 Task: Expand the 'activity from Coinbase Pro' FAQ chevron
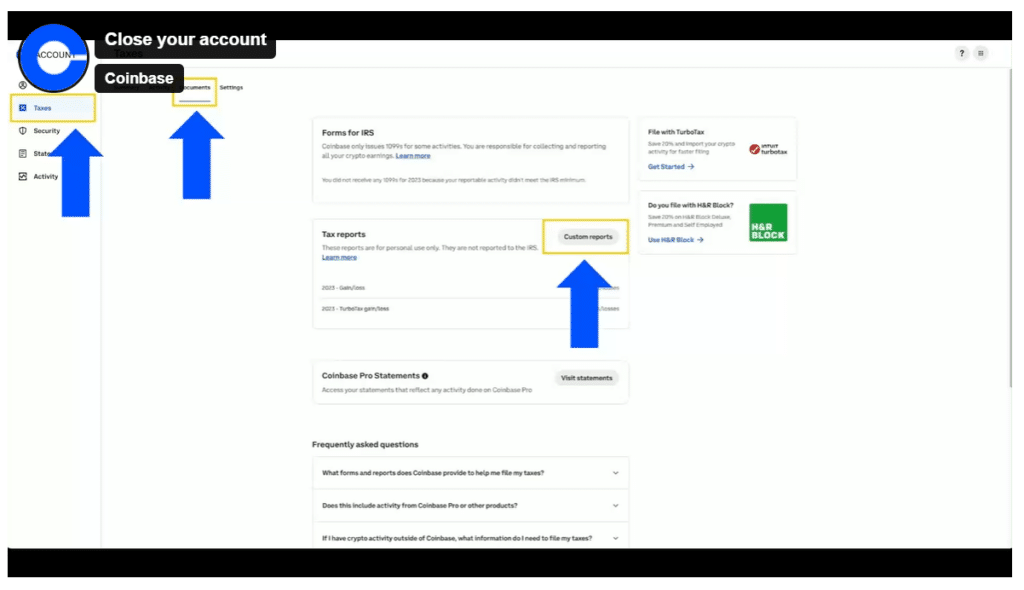(x=615, y=506)
